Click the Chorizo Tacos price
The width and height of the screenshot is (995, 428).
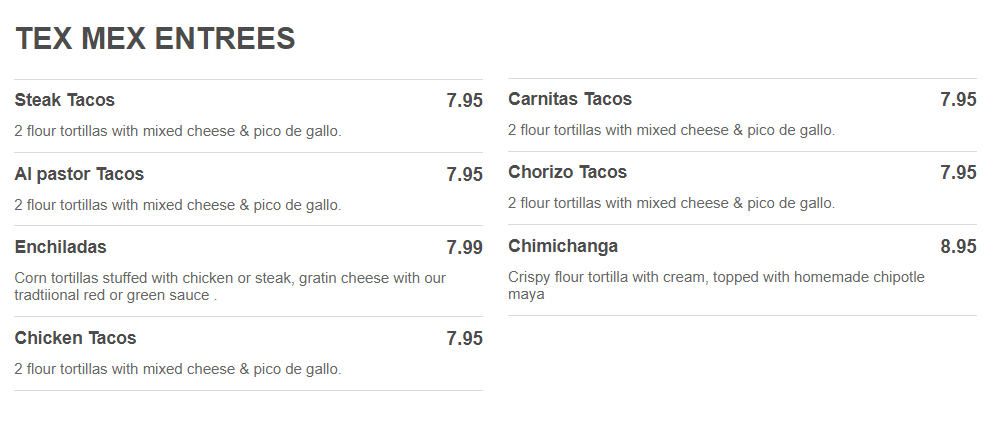pos(958,173)
